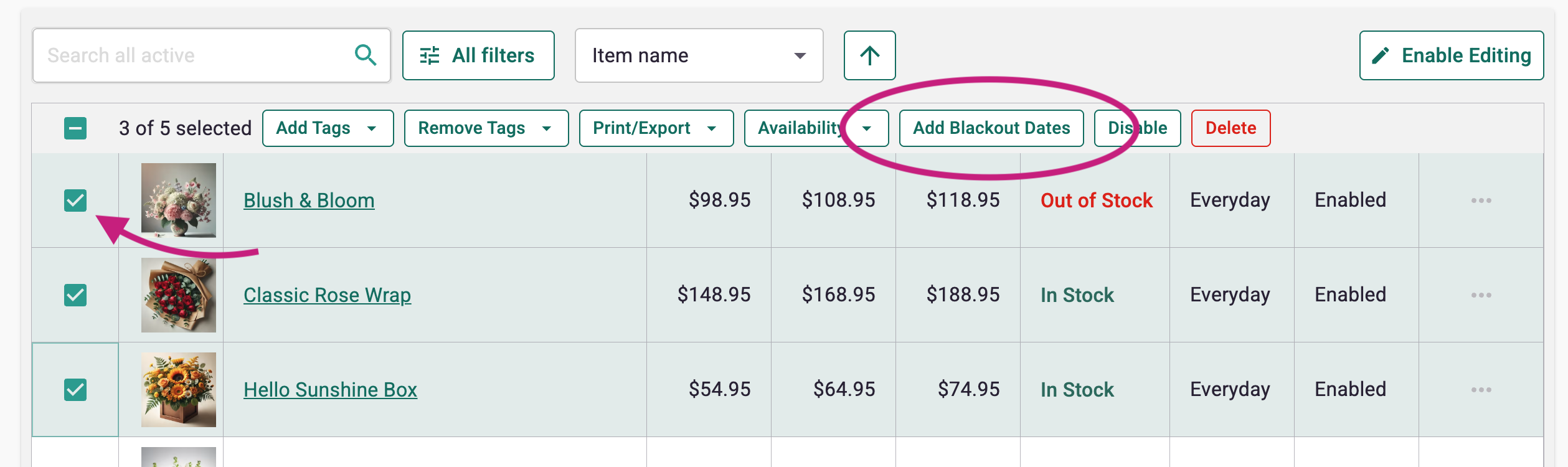Click the Blush & Bloom product thumbnail
This screenshot has height=467, width=1568.
click(x=179, y=200)
